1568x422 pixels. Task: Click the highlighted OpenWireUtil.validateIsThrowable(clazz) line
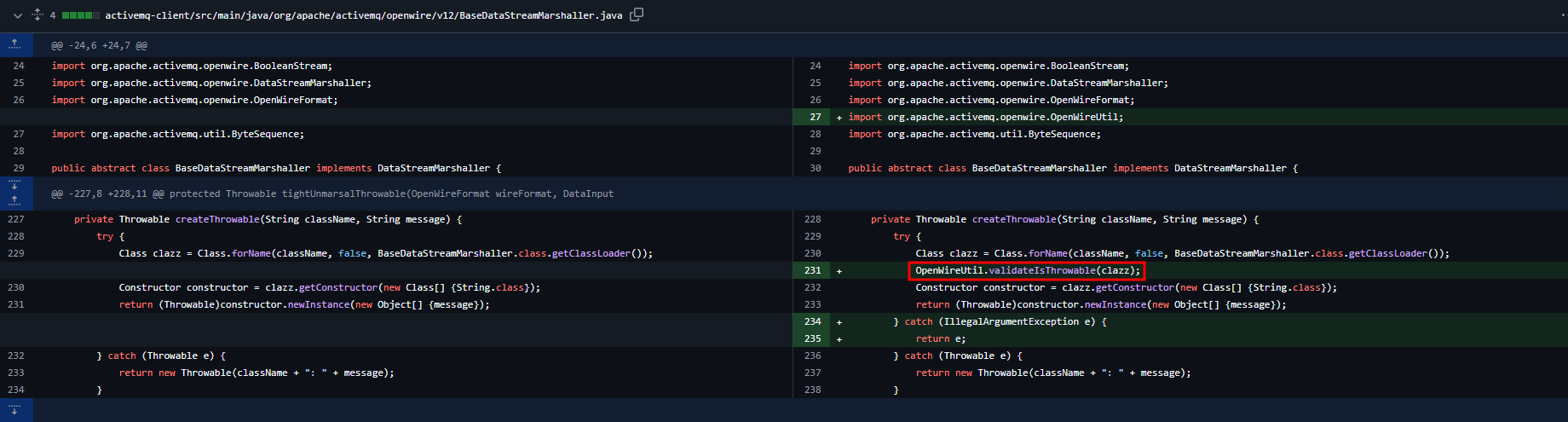click(x=1026, y=270)
